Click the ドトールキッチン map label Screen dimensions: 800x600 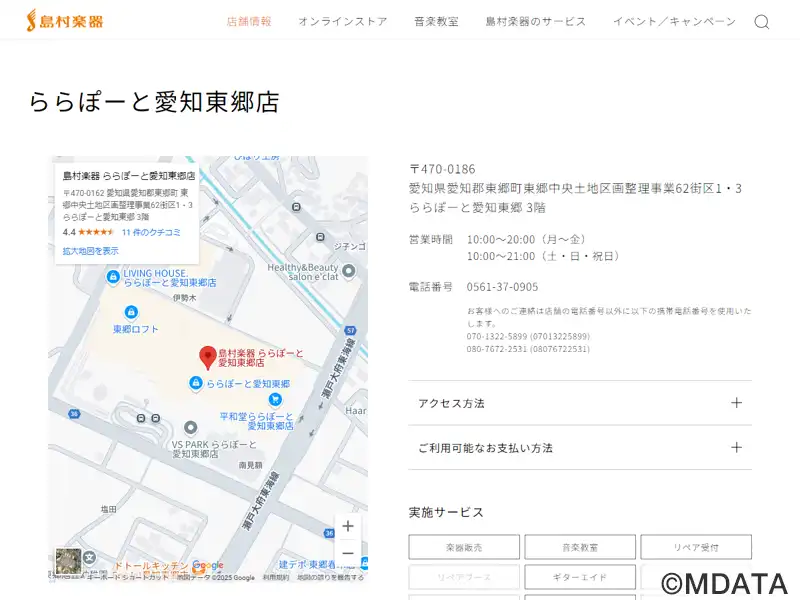(151, 565)
